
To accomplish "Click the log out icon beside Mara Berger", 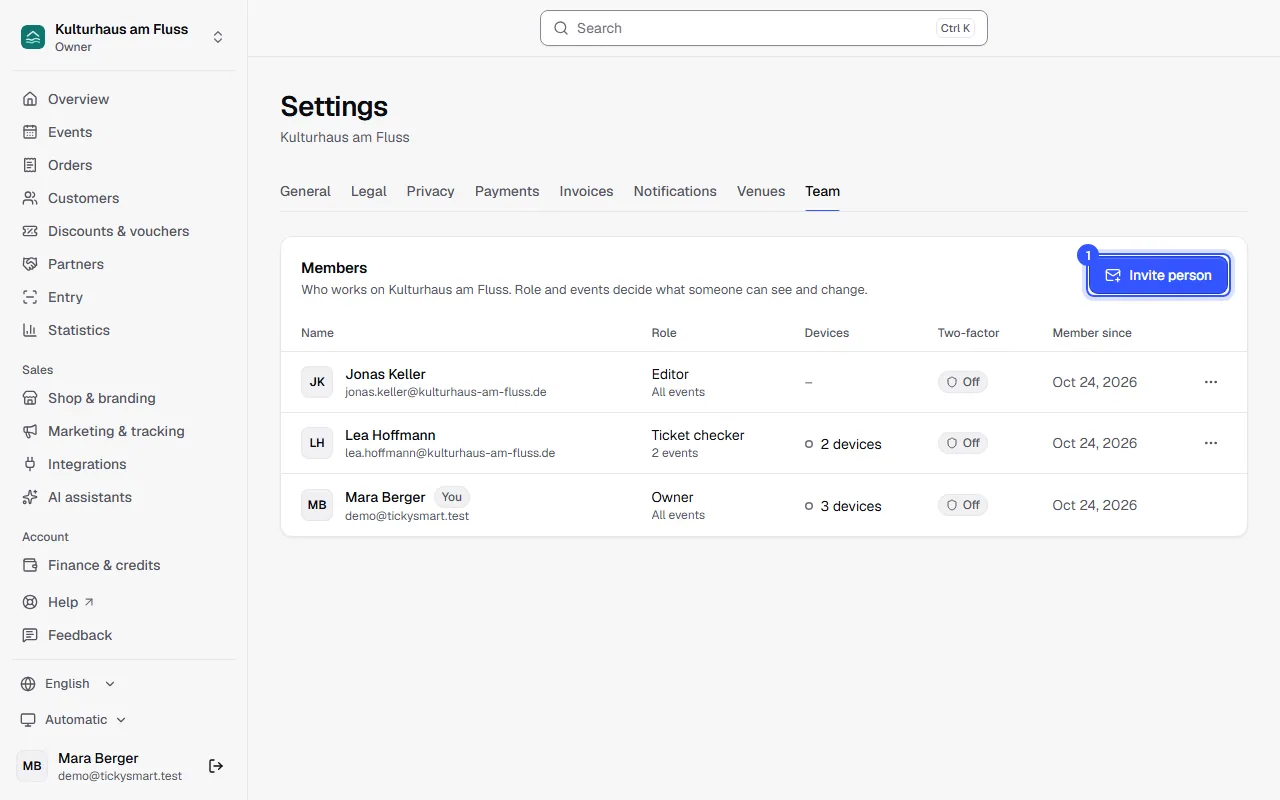I will [x=216, y=766].
